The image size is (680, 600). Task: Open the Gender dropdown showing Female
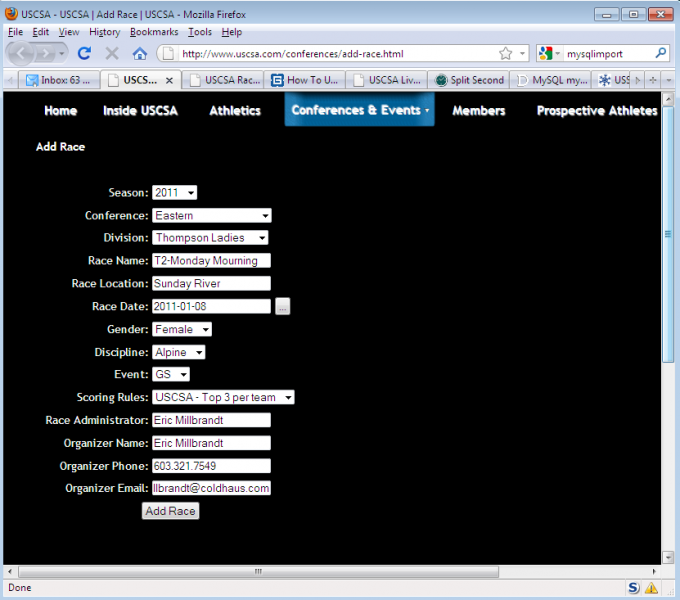pyautogui.click(x=182, y=329)
